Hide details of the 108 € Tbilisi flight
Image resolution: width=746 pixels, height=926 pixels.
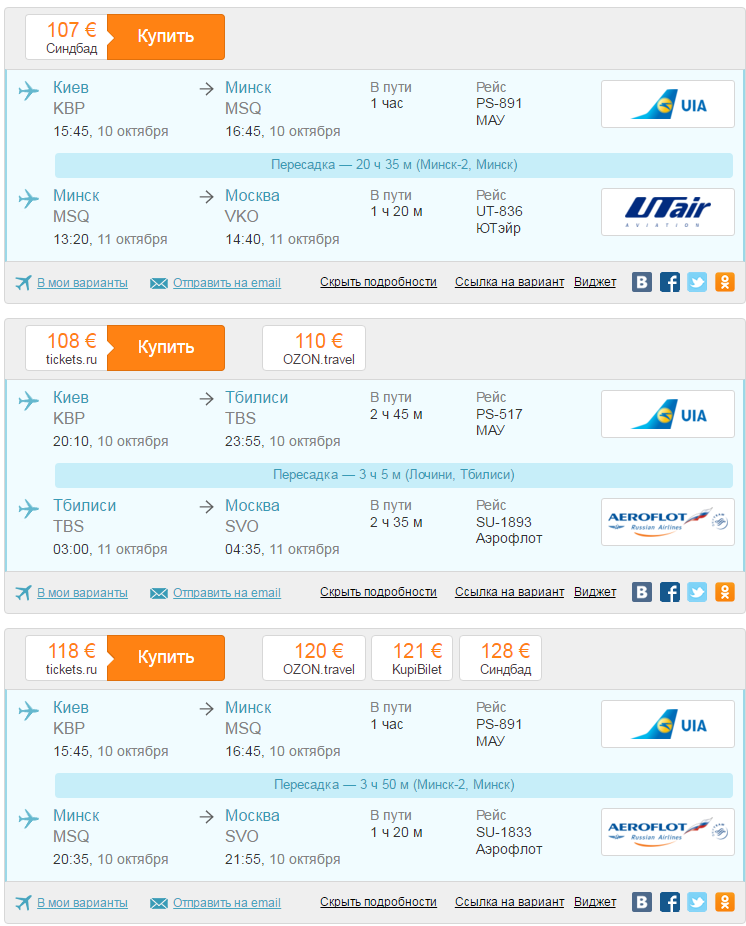tap(378, 592)
